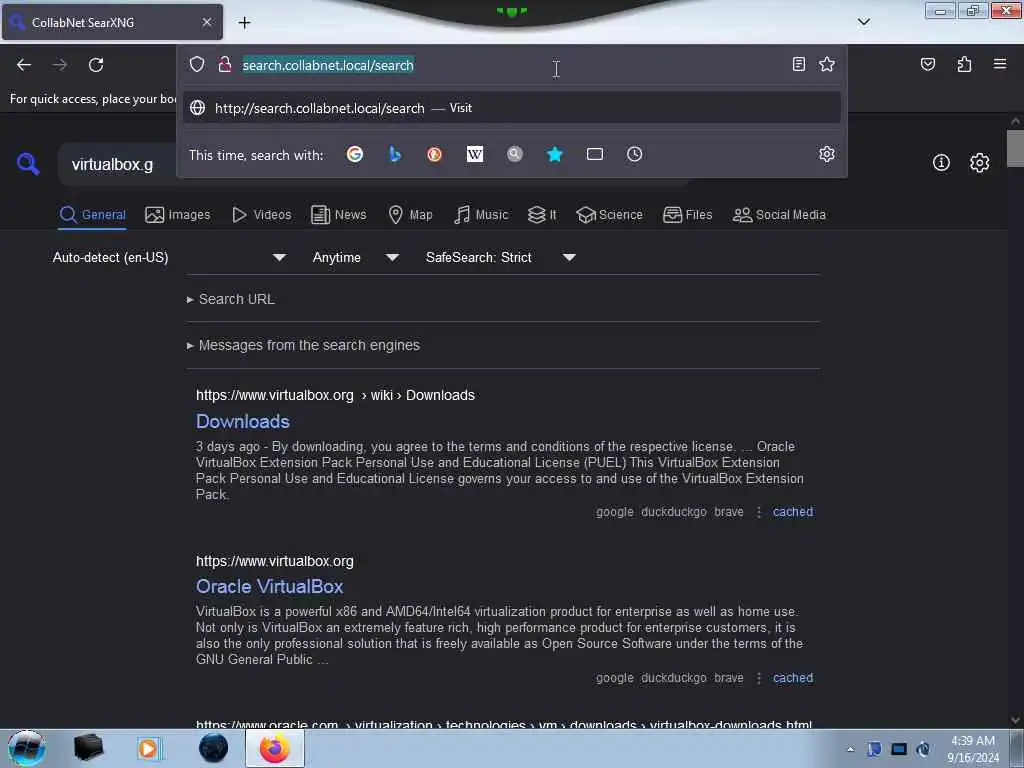Bookmark this page with the star icon
The width and height of the screenshot is (1024, 768).
click(x=827, y=64)
